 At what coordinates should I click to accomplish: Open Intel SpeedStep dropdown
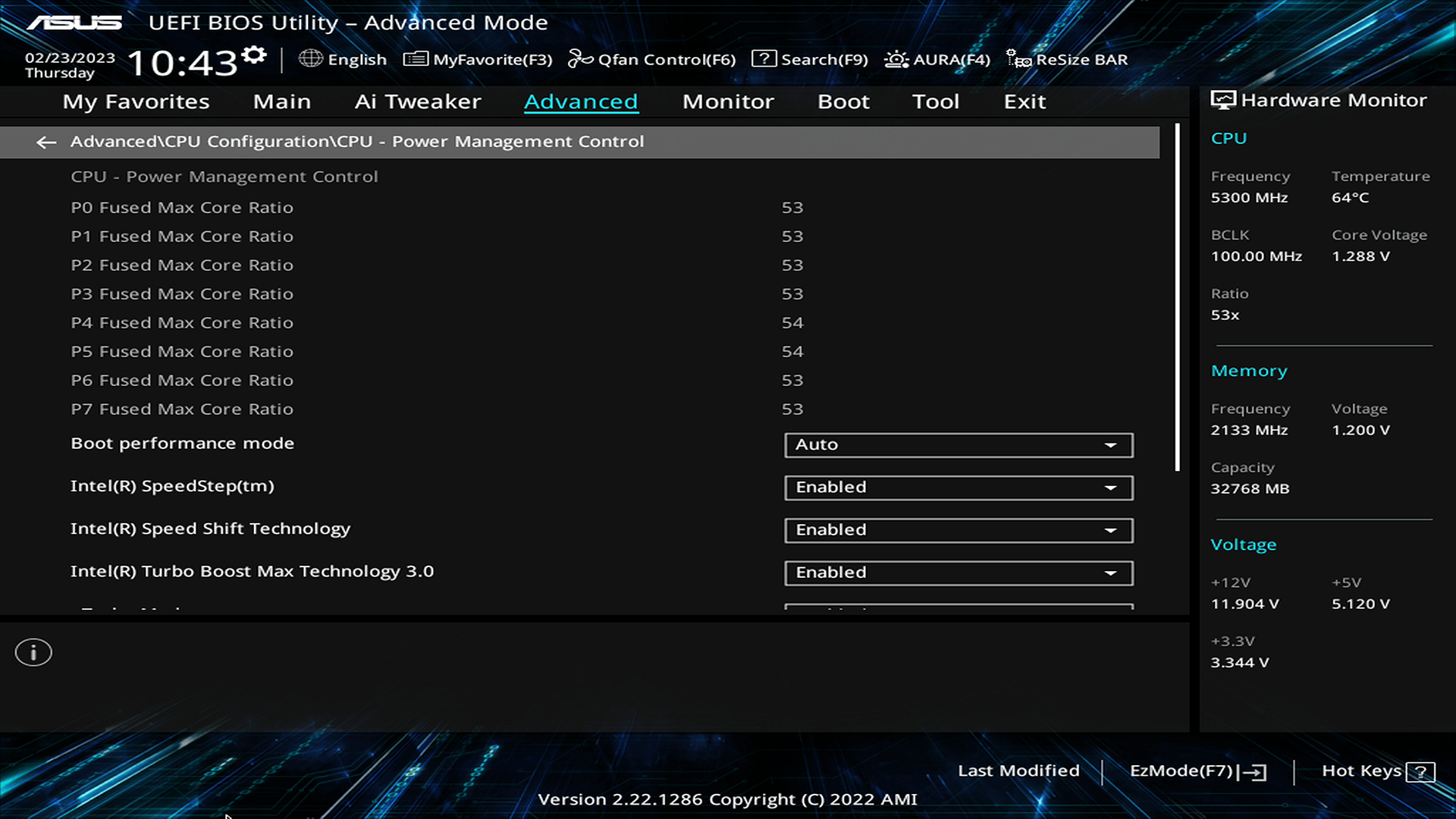[x=959, y=488]
